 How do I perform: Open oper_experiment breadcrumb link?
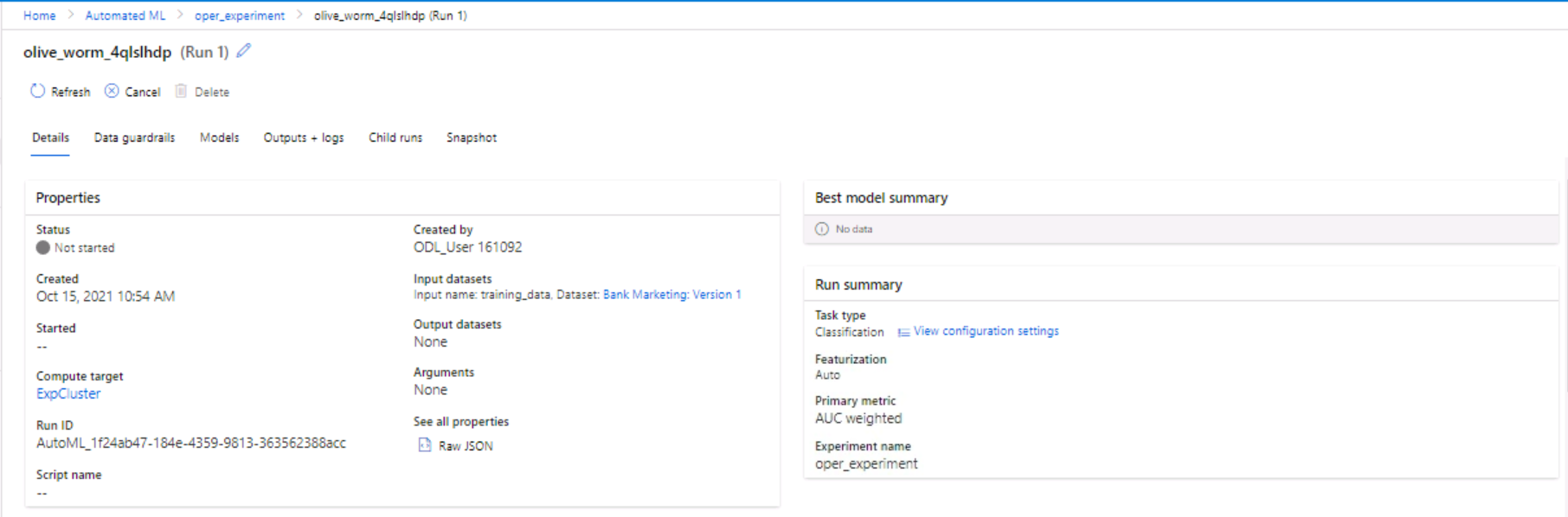coord(240,16)
